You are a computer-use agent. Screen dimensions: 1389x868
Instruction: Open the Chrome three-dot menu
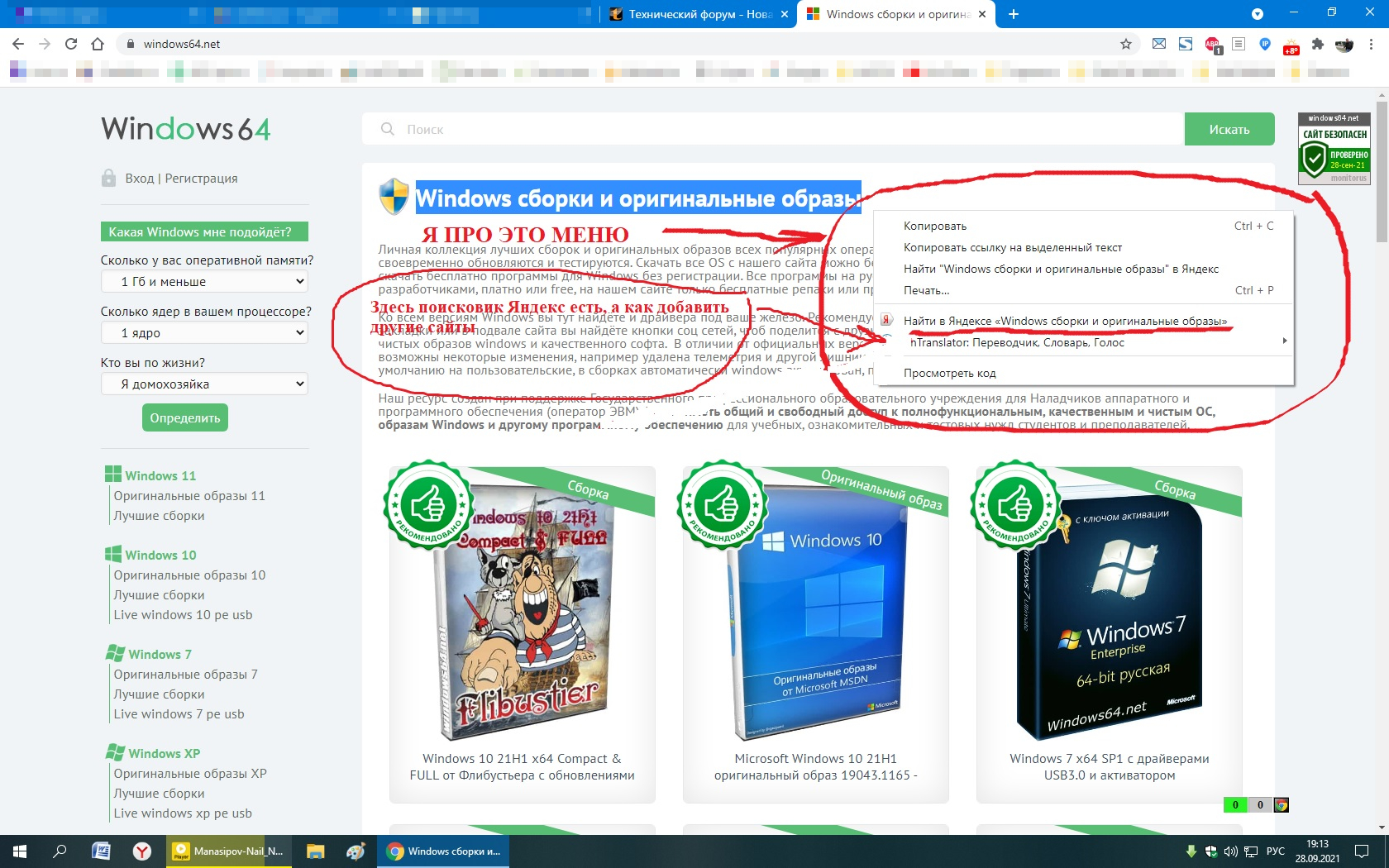[x=1371, y=44]
